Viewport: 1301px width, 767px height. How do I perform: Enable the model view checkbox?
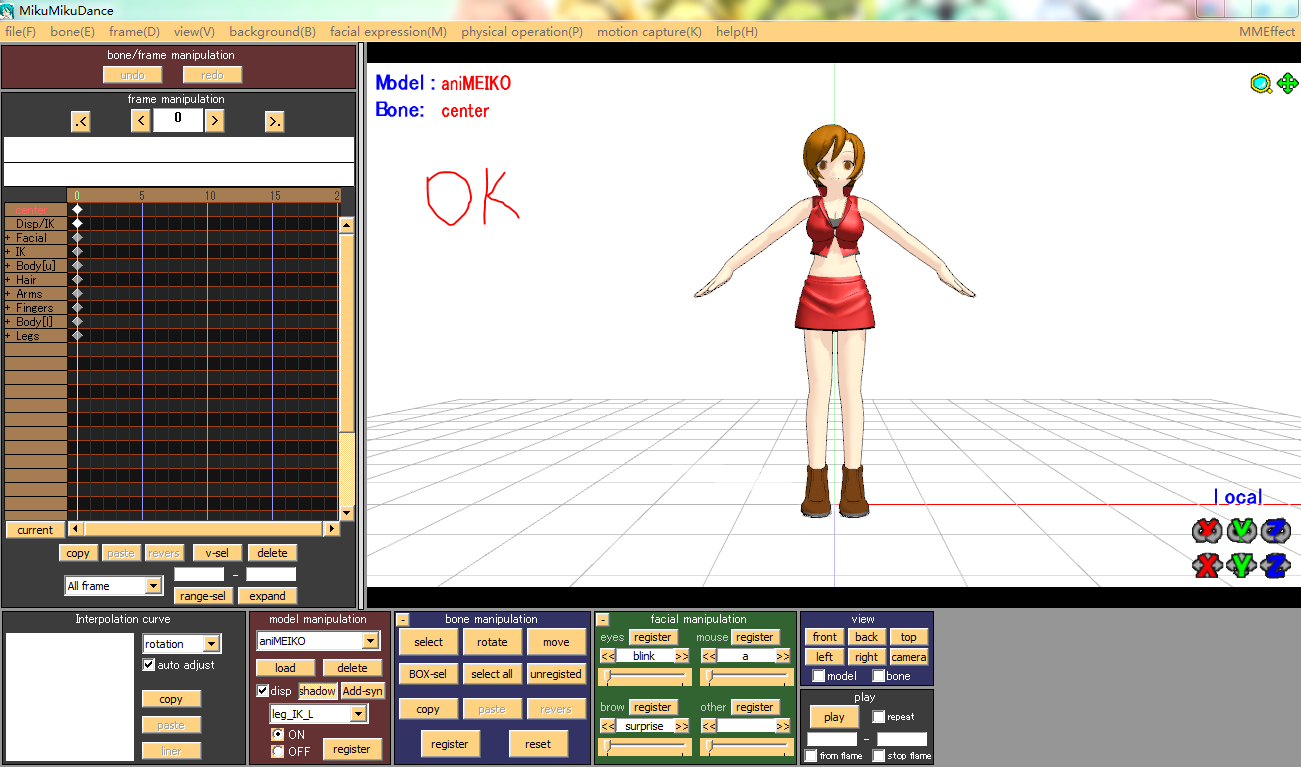point(819,676)
